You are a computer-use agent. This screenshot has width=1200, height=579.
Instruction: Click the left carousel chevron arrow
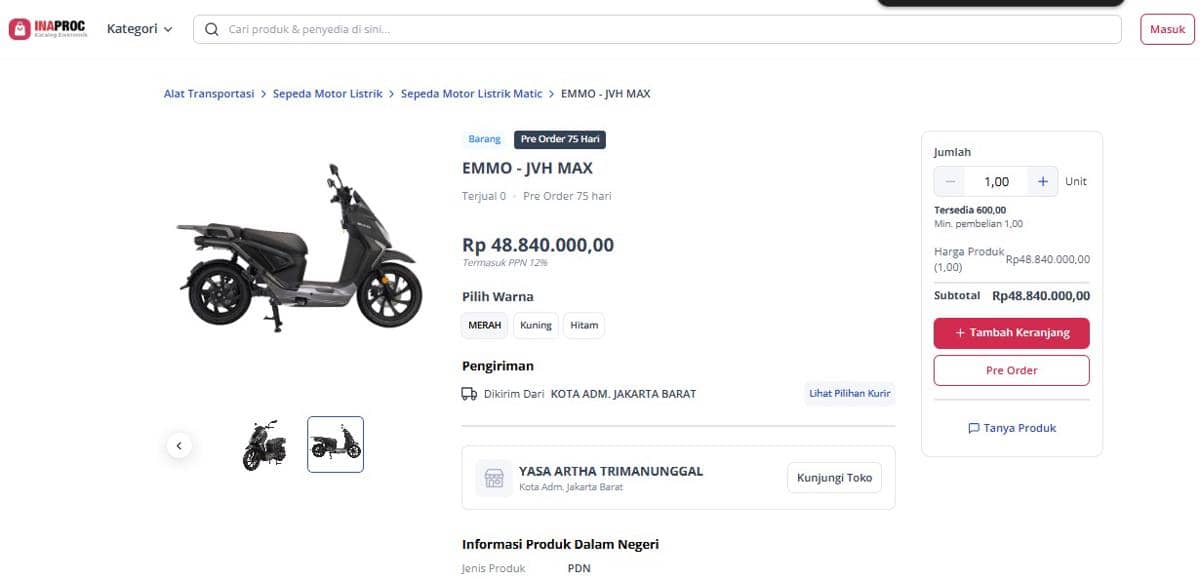pyautogui.click(x=179, y=446)
